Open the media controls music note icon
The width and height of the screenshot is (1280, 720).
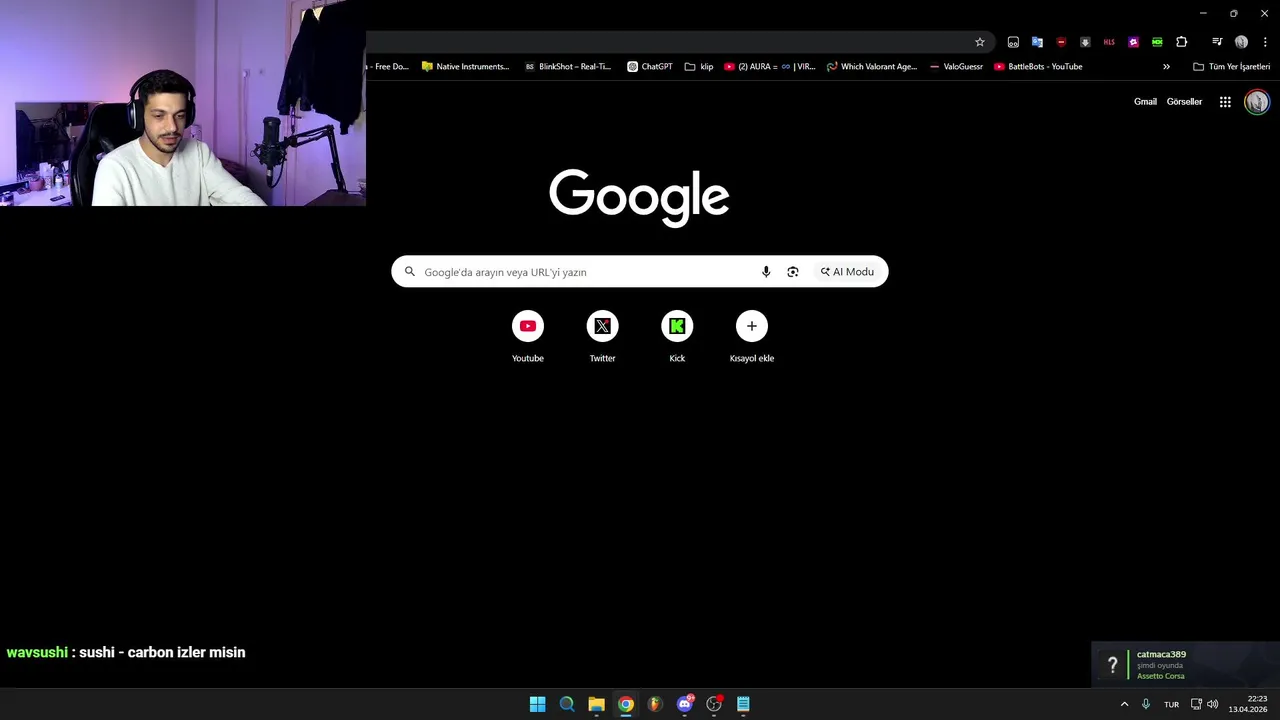point(1217,42)
